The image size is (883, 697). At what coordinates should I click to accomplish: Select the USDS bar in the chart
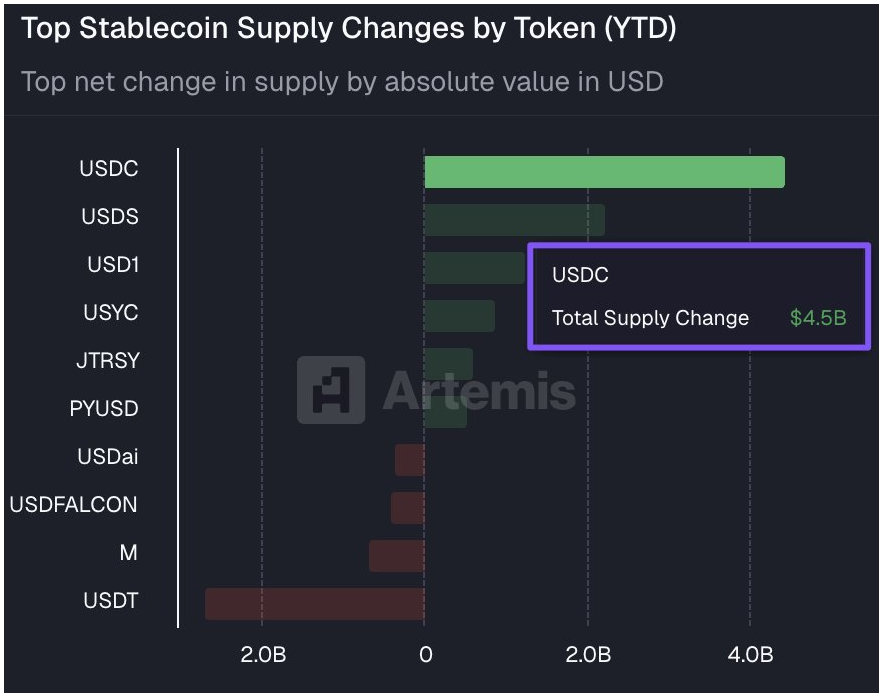[x=514, y=220]
